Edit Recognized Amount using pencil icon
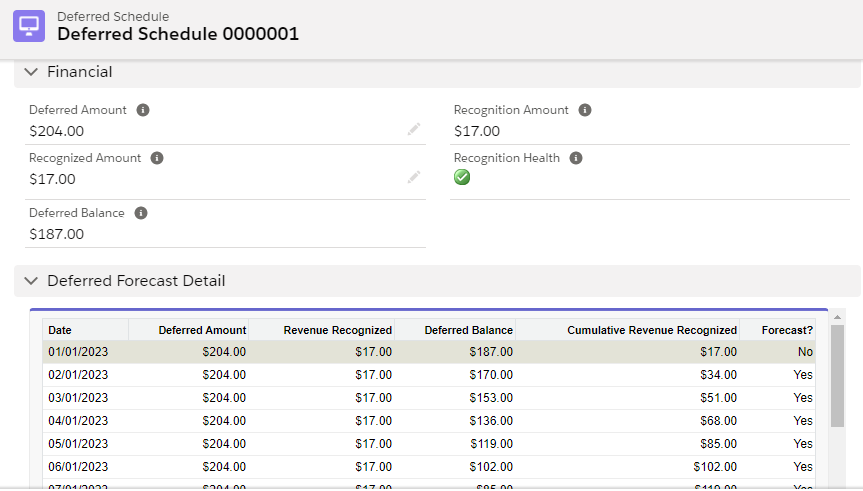 (414, 177)
